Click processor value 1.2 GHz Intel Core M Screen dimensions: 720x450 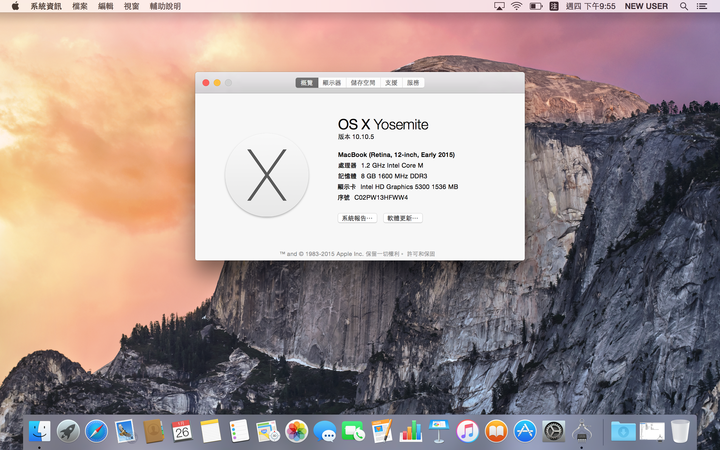(x=392, y=165)
